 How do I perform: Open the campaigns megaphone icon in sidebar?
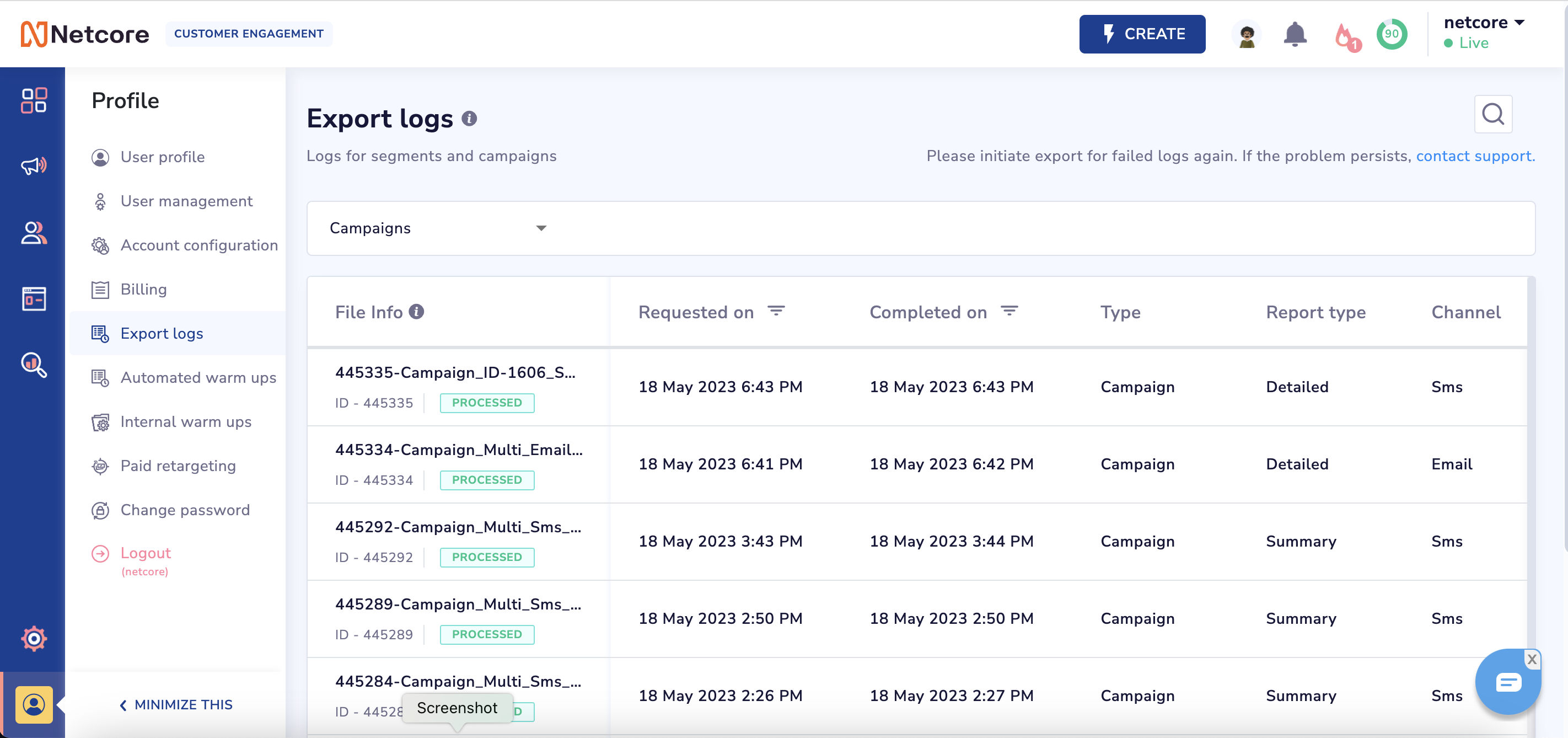point(34,165)
